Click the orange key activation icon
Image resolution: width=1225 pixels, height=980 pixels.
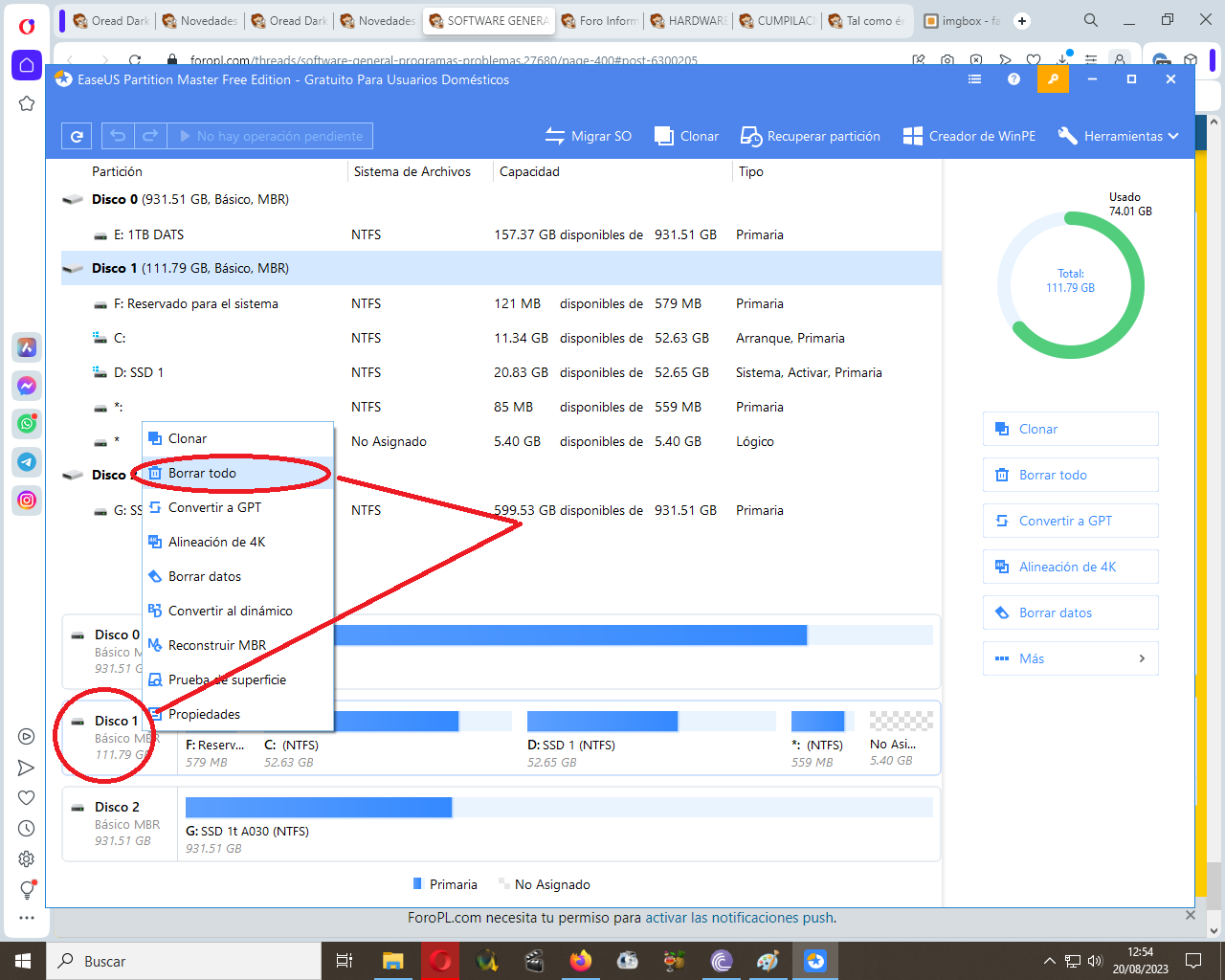(x=1053, y=79)
